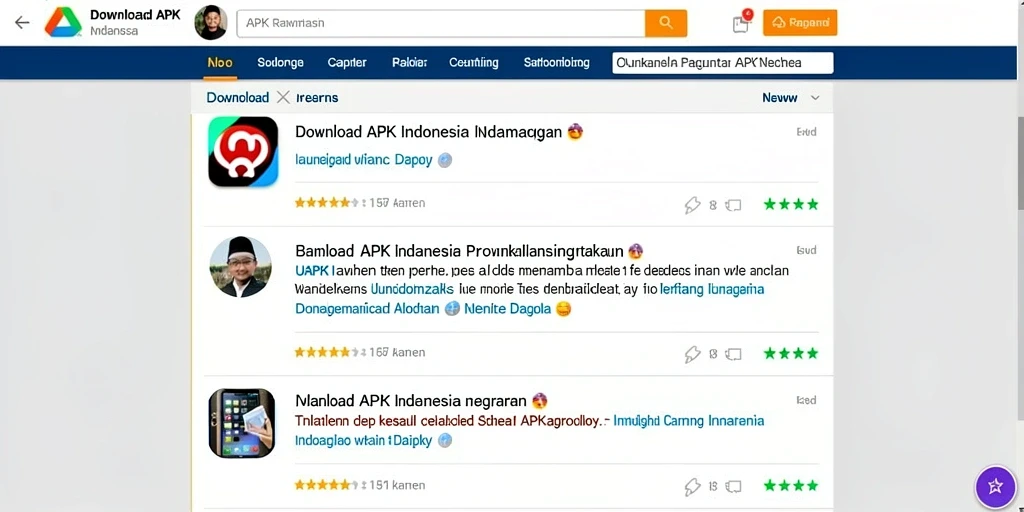Click the orange search magnifier button
The width and height of the screenshot is (1024, 512).
665,23
